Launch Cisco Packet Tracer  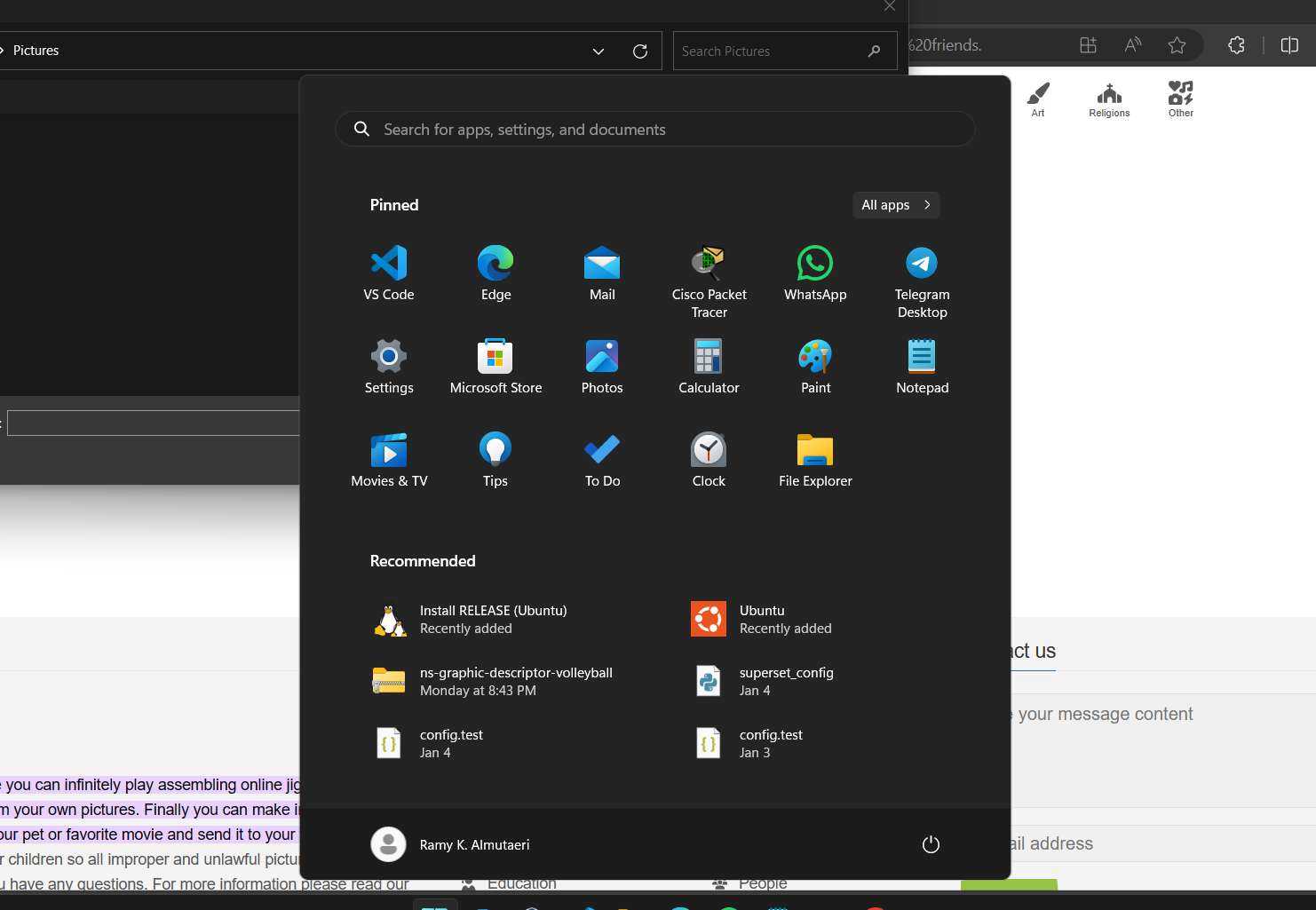[x=709, y=281]
